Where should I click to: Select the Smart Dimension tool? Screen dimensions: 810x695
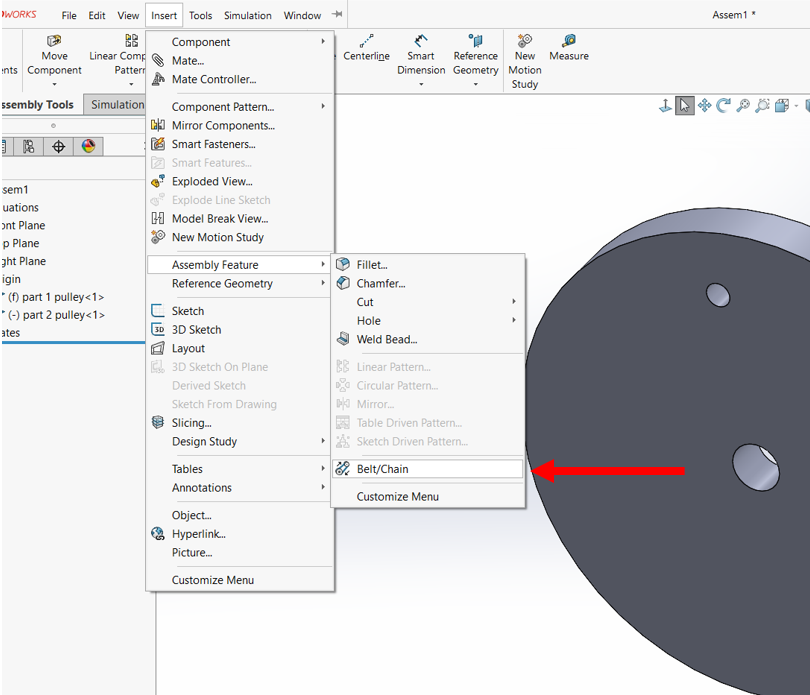[421, 55]
